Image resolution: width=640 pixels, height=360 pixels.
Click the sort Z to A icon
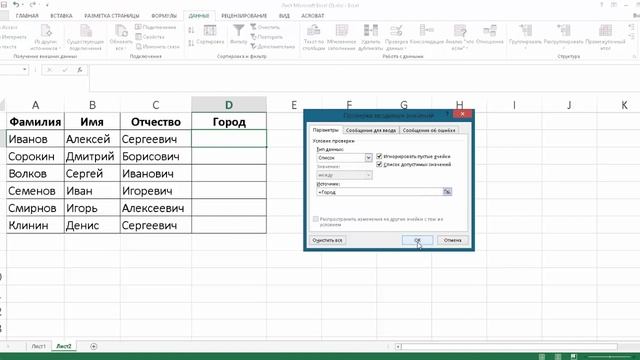pyautogui.click(x=191, y=43)
